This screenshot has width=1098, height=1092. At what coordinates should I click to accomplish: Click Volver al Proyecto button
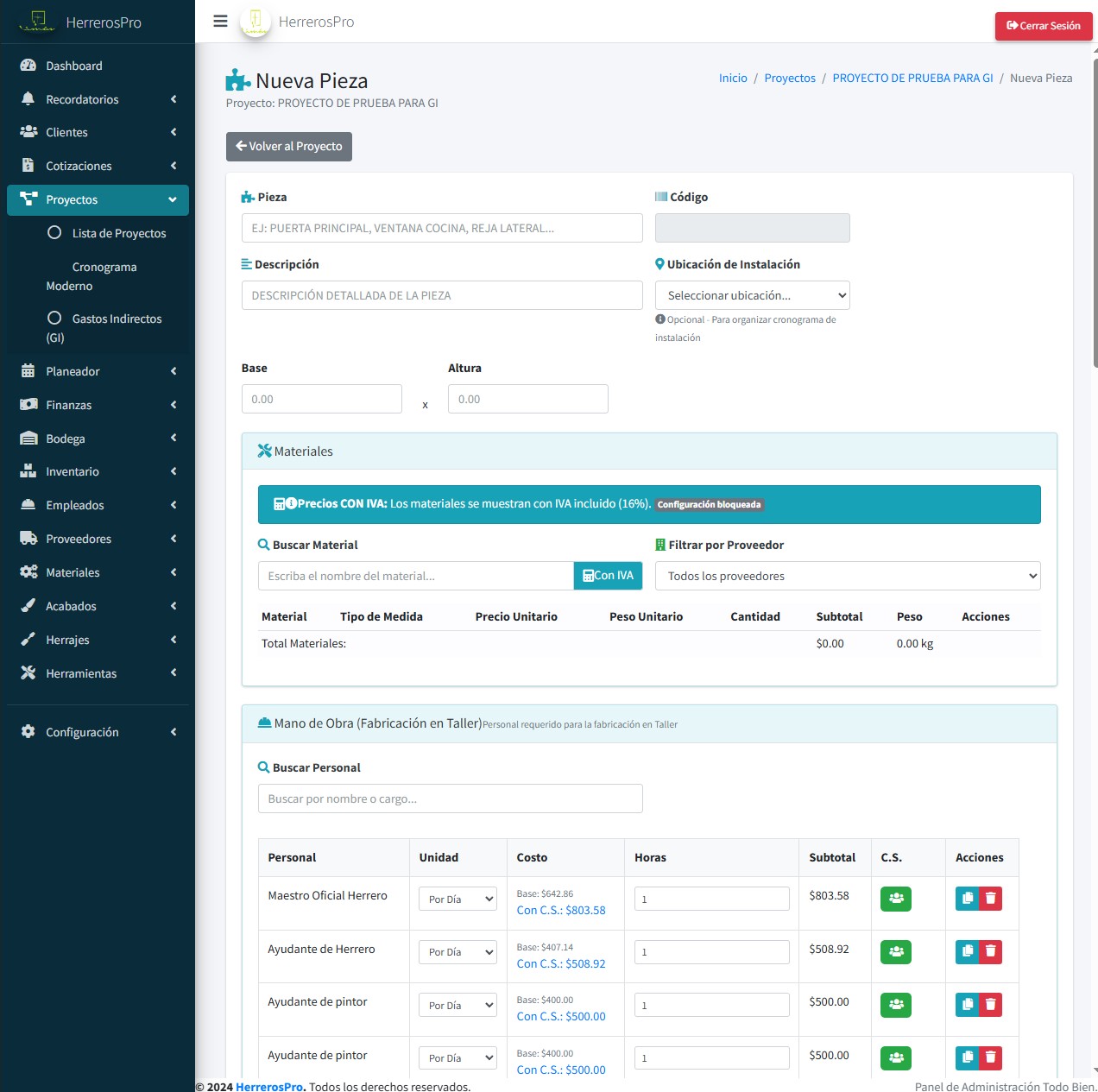click(288, 147)
